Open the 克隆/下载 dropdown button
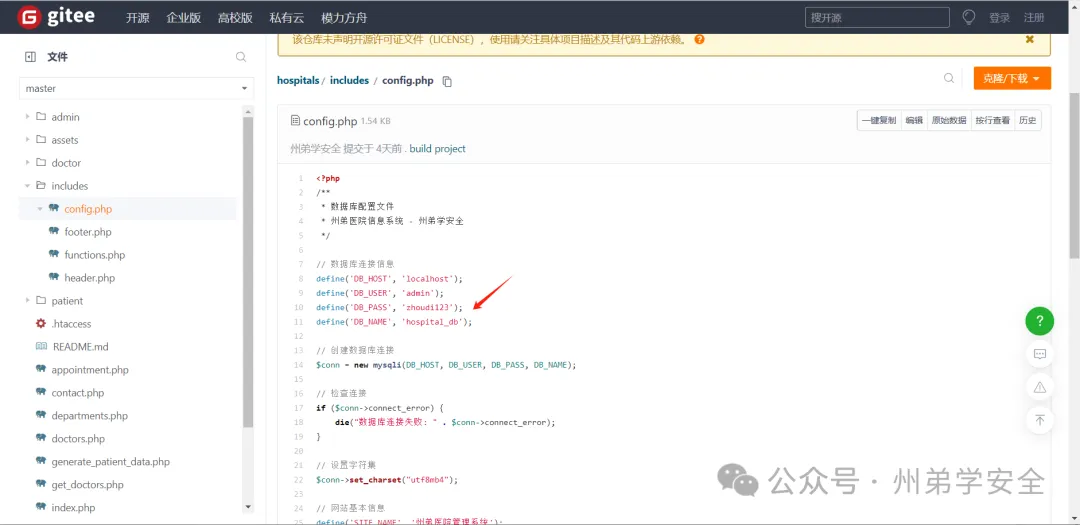Viewport: 1080px width, 525px height. (x=1012, y=79)
